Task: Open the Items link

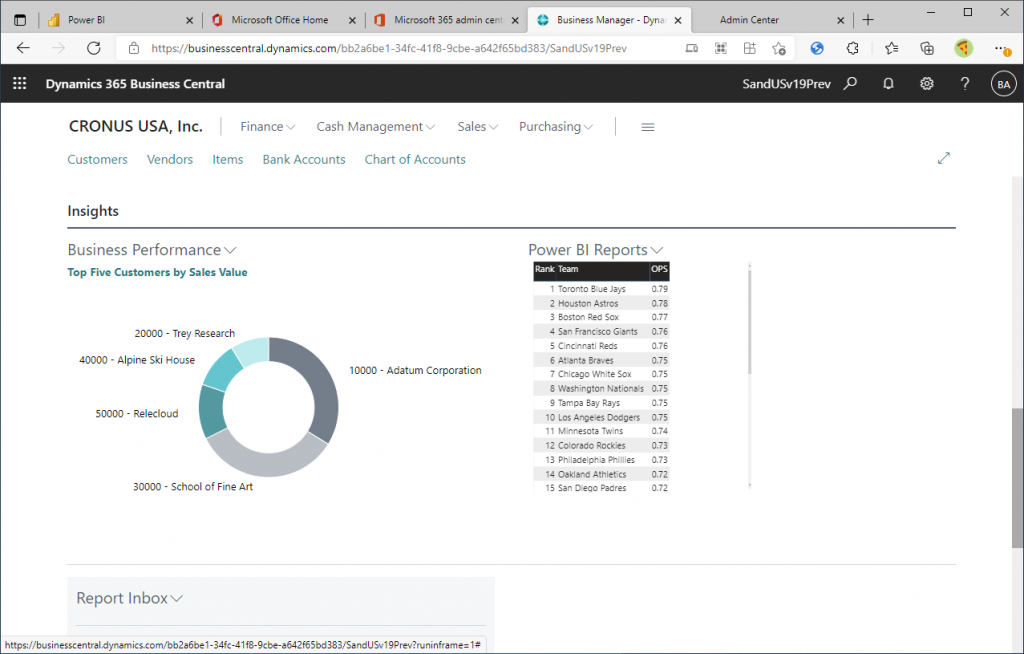Action: [x=227, y=159]
